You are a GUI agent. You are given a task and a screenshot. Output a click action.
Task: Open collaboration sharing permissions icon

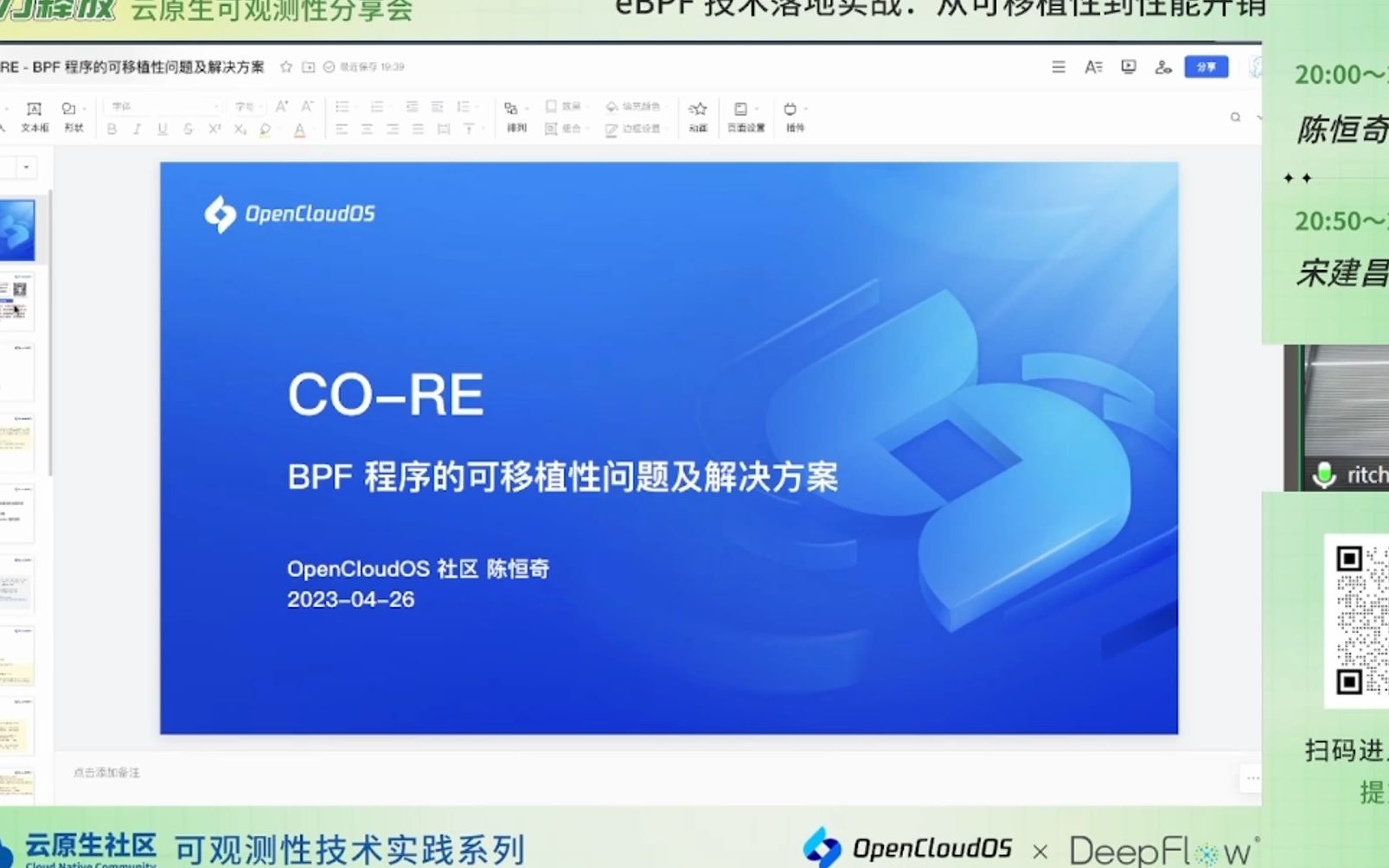(1163, 67)
